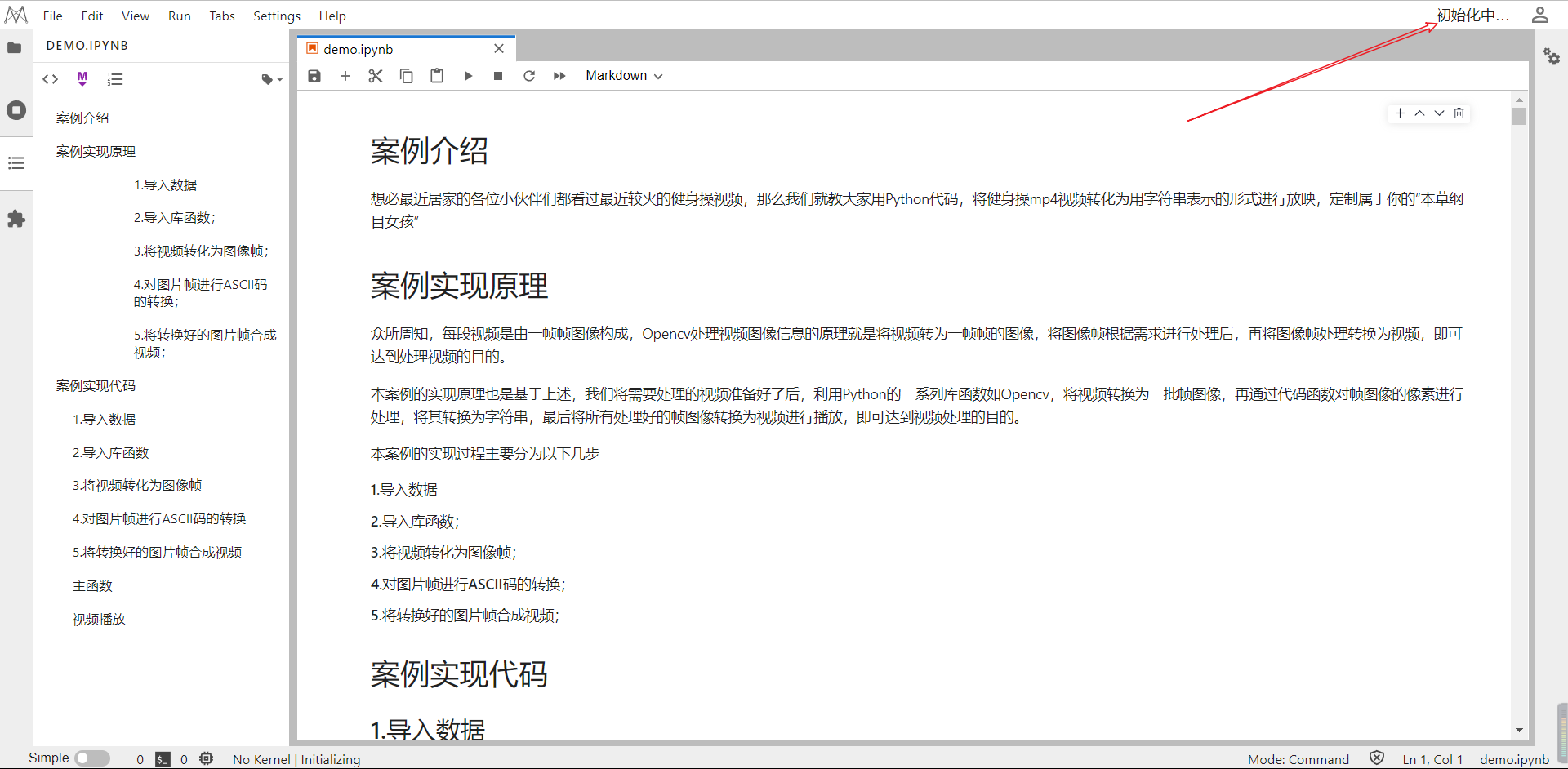
Task: Click the notebook scrollbar down arrow
Action: (x=1519, y=730)
